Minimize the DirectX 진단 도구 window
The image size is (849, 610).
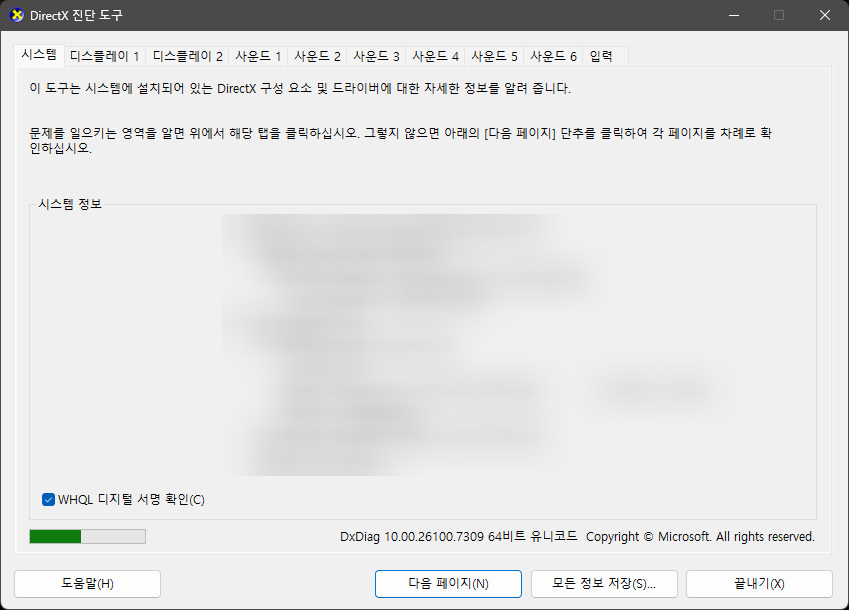pos(733,16)
